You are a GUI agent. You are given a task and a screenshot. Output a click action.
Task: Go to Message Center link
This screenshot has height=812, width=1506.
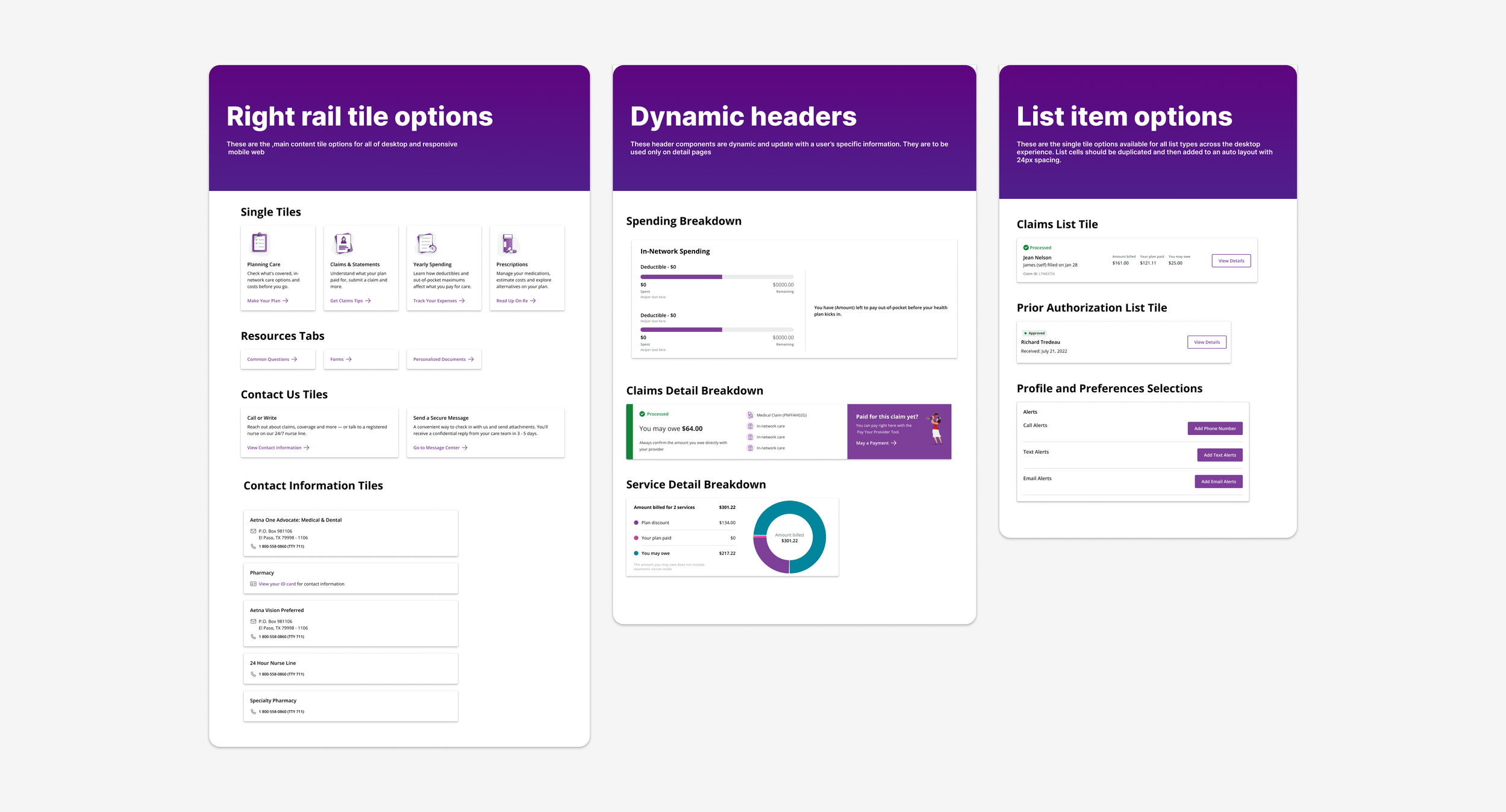440,448
